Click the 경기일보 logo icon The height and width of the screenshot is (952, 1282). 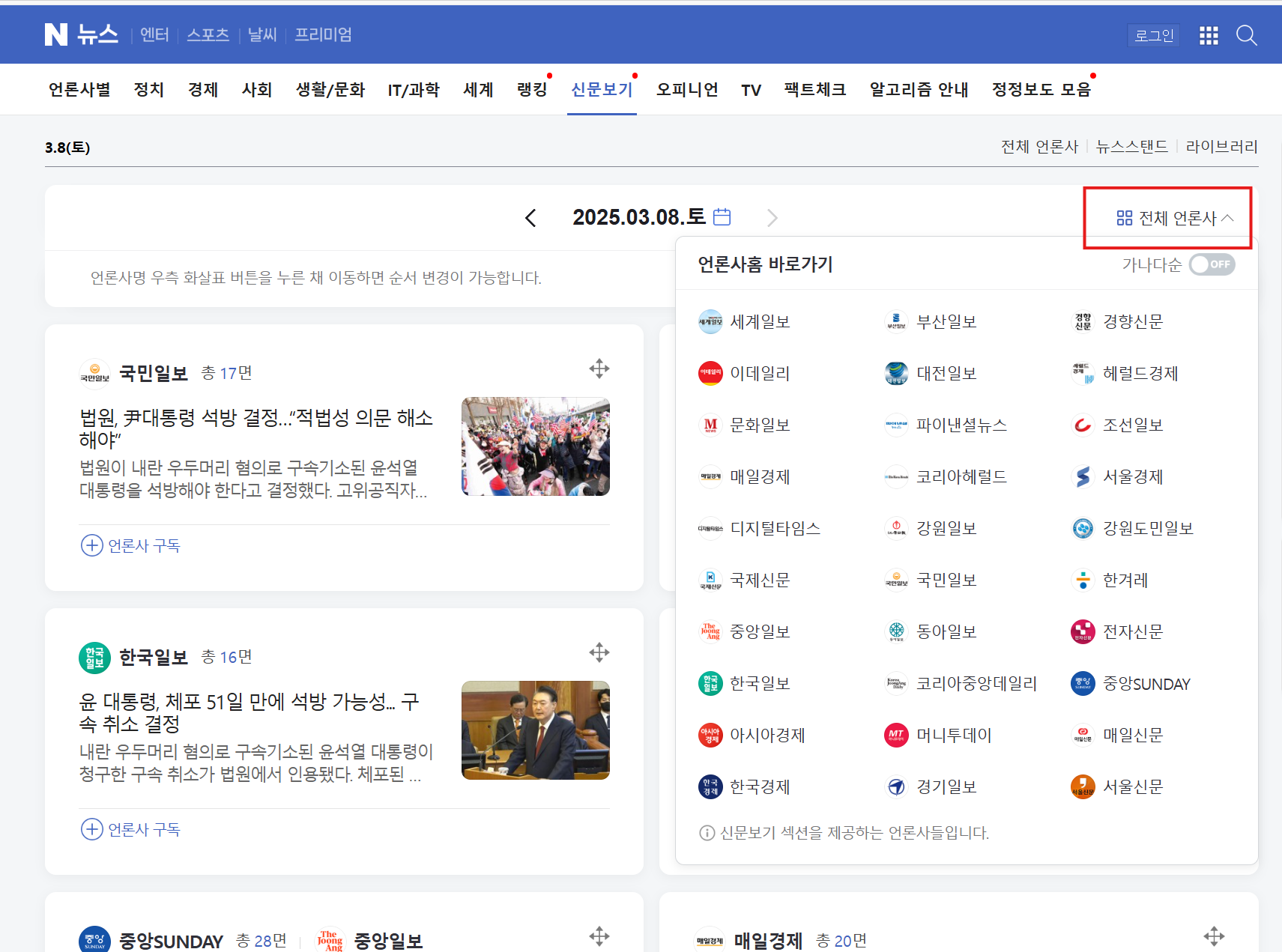(x=896, y=787)
